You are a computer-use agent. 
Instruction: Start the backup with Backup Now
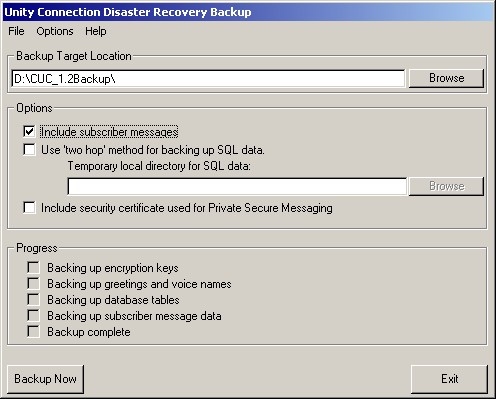(45, 379)
